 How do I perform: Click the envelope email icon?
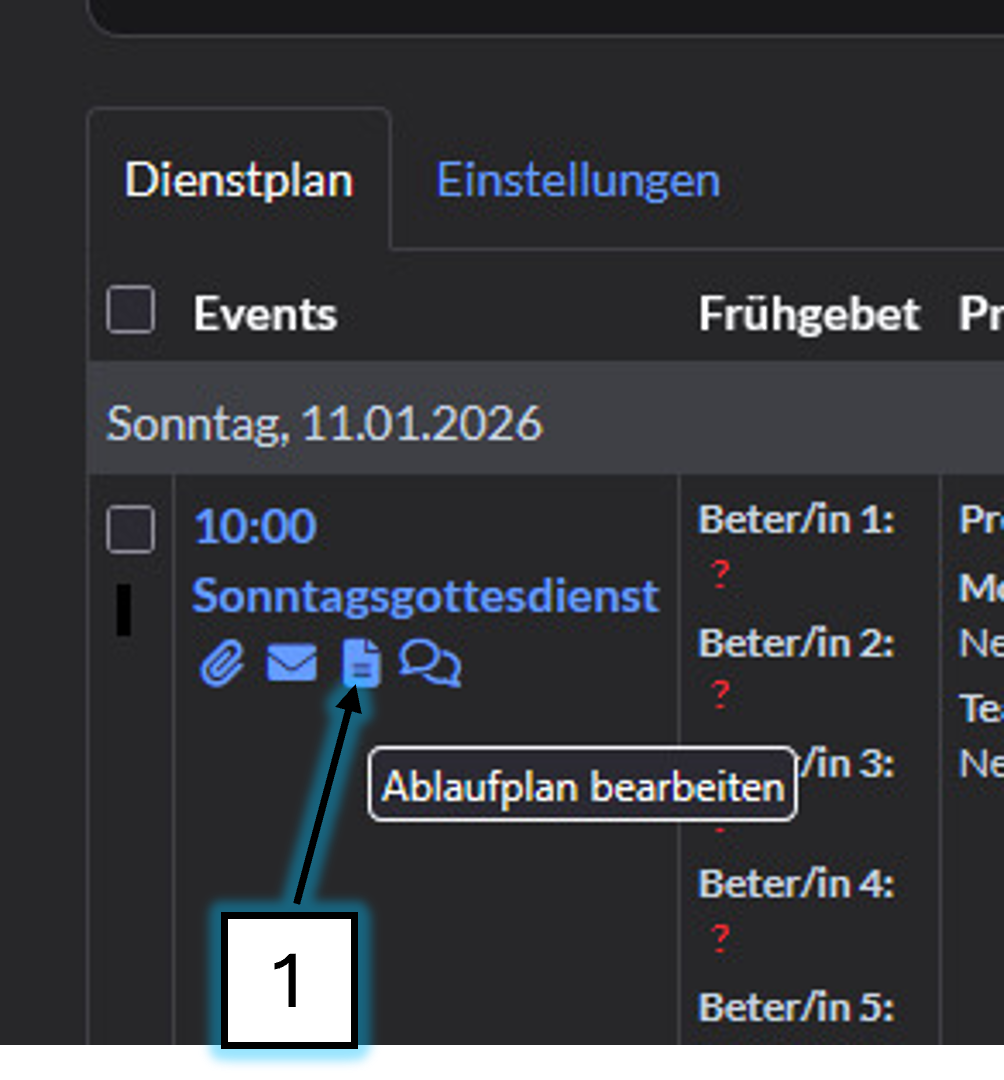tap(291, 663)
